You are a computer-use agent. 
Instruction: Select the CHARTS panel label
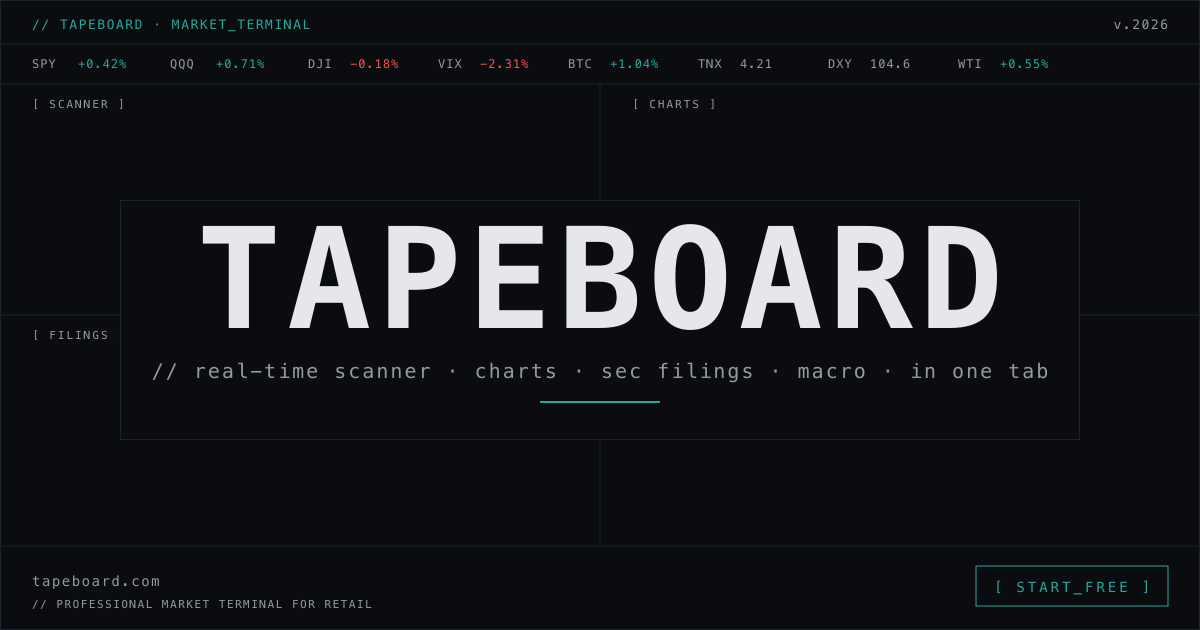tap(675, 104)
